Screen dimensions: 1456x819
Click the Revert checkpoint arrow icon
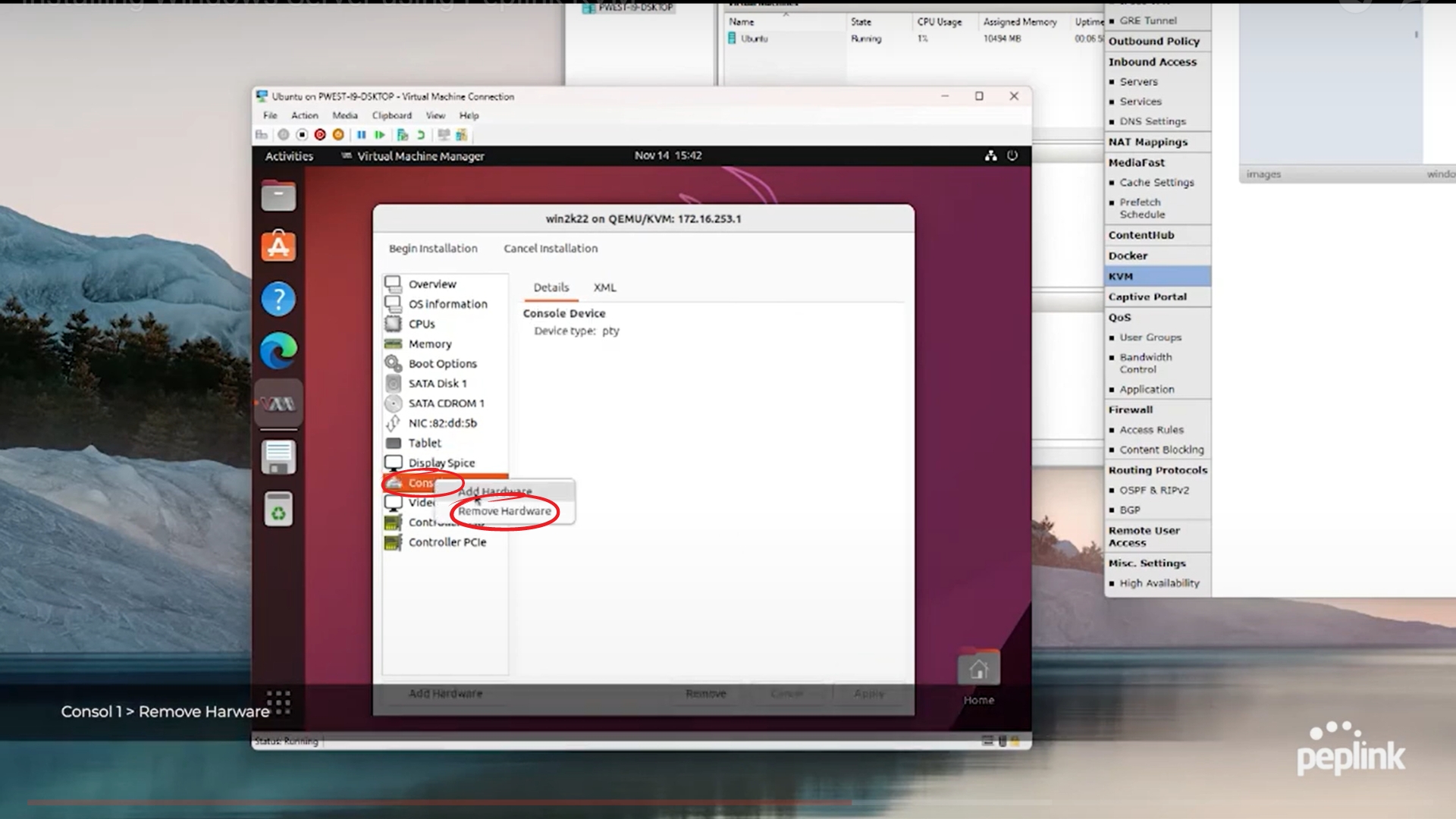[421, 135]
